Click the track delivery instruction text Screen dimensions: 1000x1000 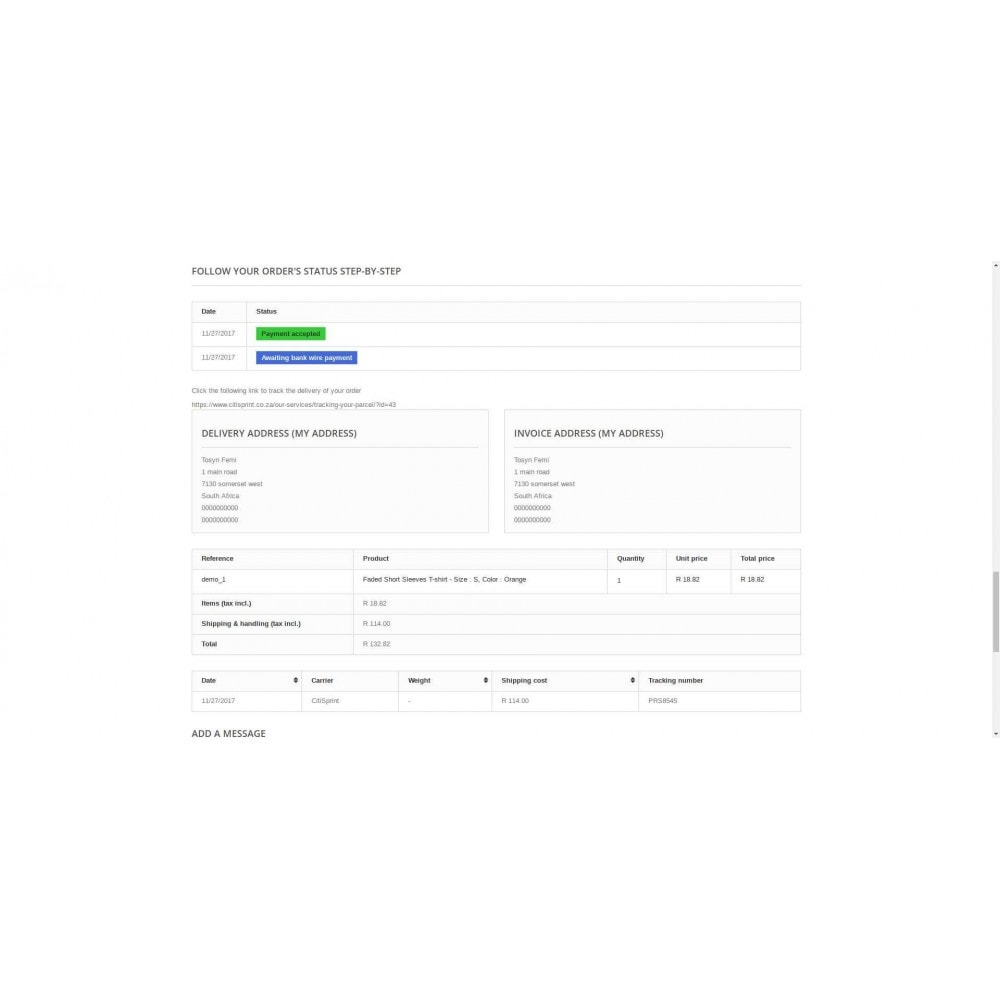276,390
